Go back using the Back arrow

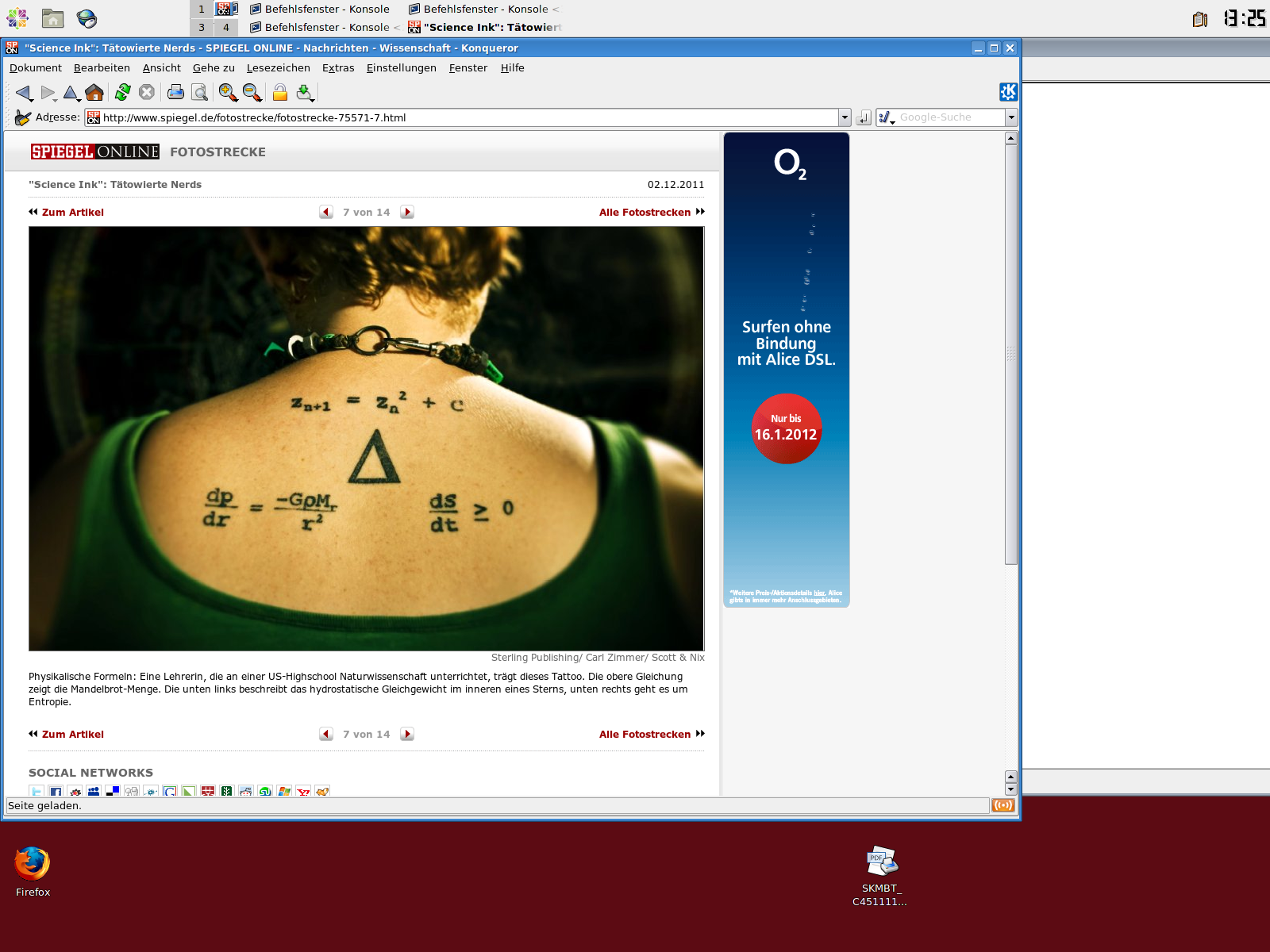(23, 93)
